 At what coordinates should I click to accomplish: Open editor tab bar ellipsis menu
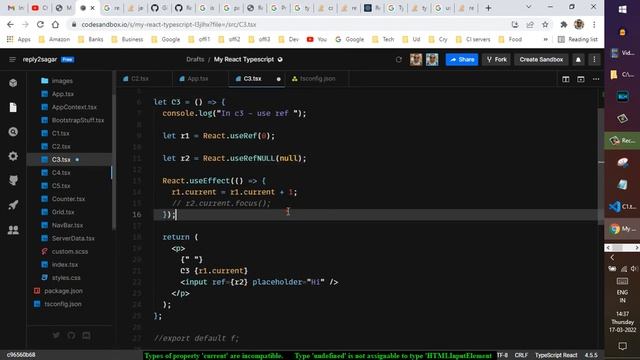coord(596,79)
